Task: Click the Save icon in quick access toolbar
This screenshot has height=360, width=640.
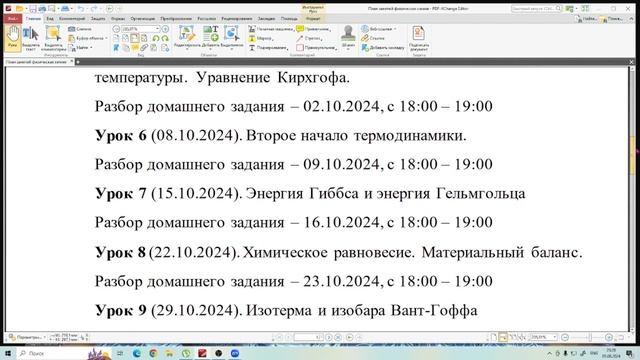Action: pyautogui.click(x=33, y=9)
